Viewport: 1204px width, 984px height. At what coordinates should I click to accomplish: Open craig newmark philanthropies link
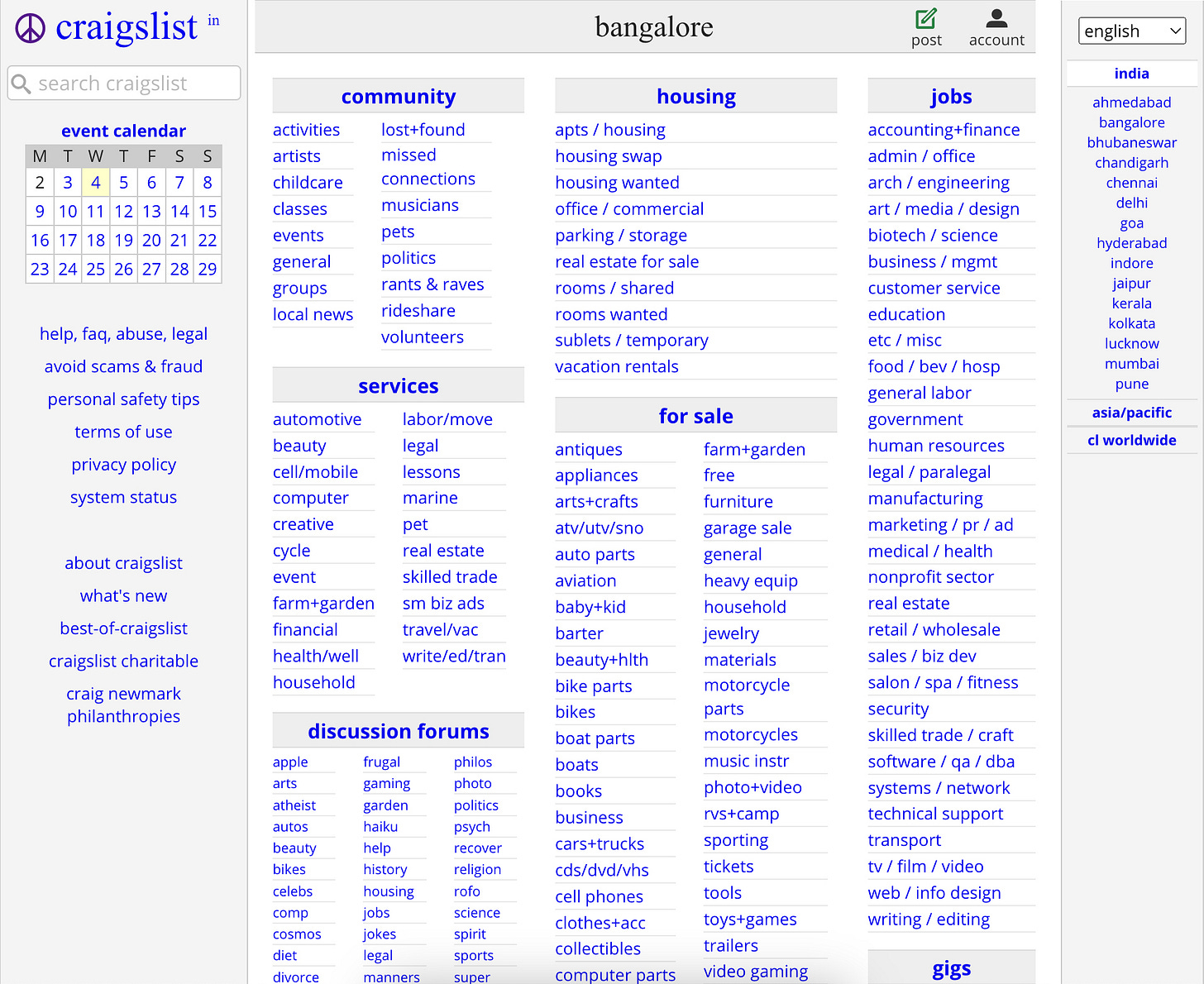point(123,705)
